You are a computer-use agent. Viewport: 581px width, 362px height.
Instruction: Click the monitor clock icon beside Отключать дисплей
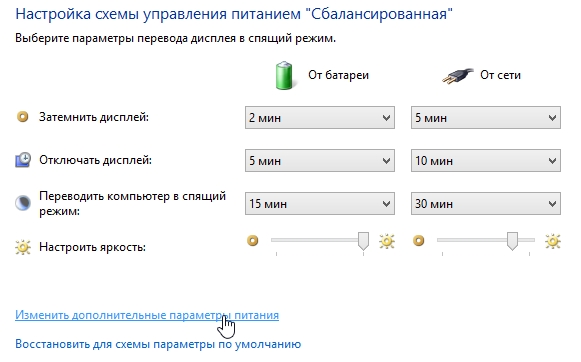23,160
